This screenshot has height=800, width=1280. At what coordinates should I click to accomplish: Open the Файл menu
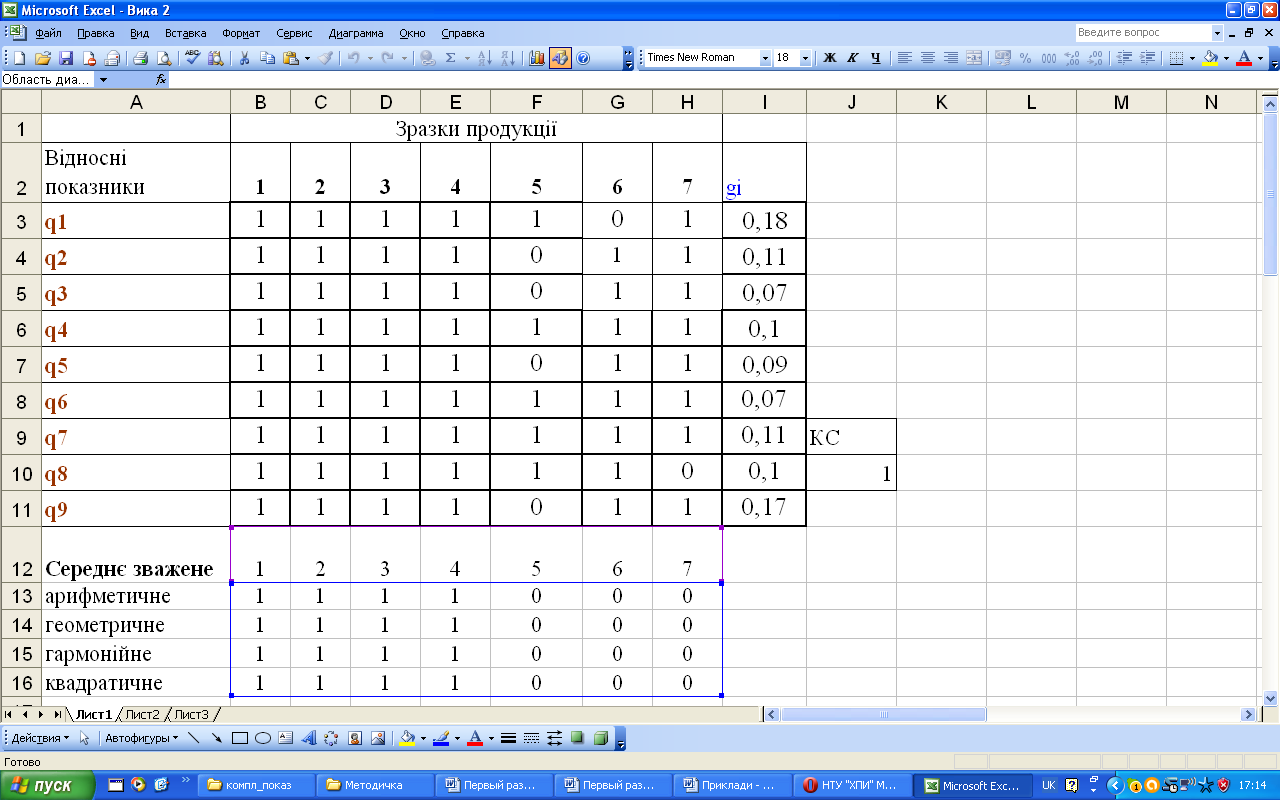tap(49, 33)
